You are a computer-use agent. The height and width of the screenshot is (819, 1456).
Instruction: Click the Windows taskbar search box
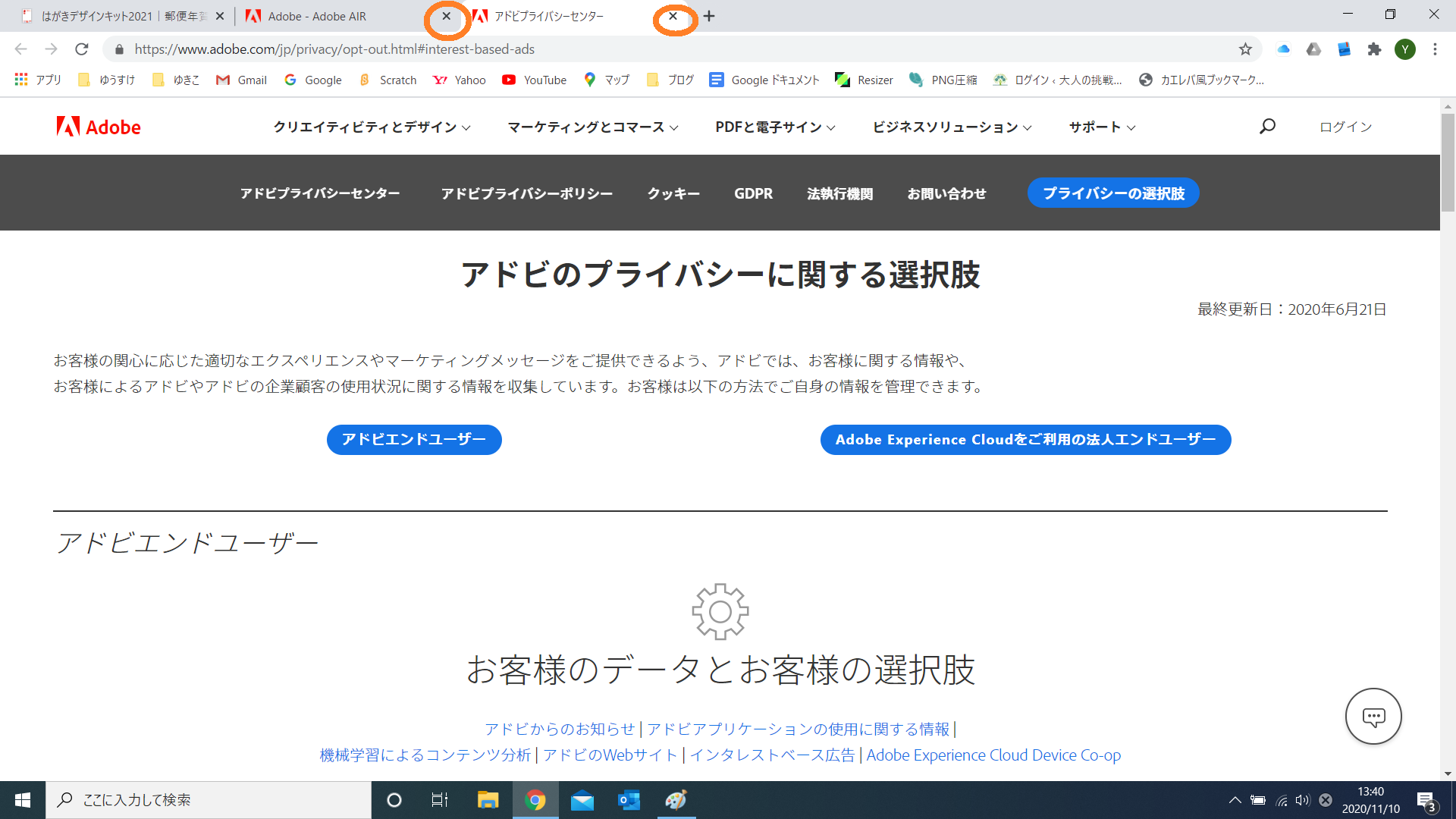(209, 800)
